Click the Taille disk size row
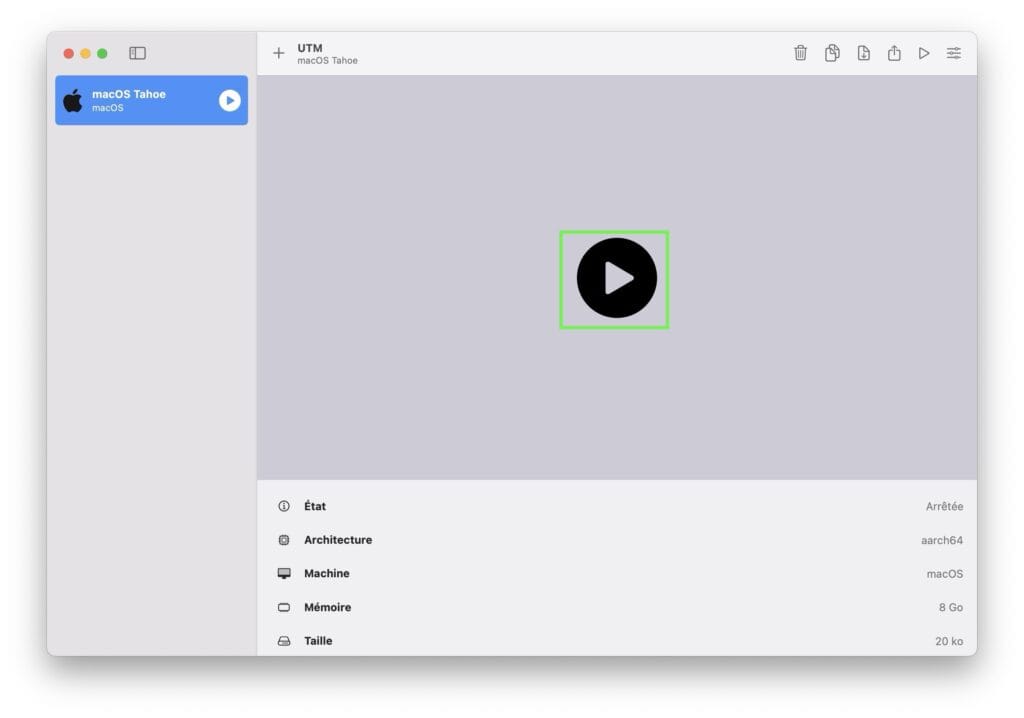 point(617,641)
